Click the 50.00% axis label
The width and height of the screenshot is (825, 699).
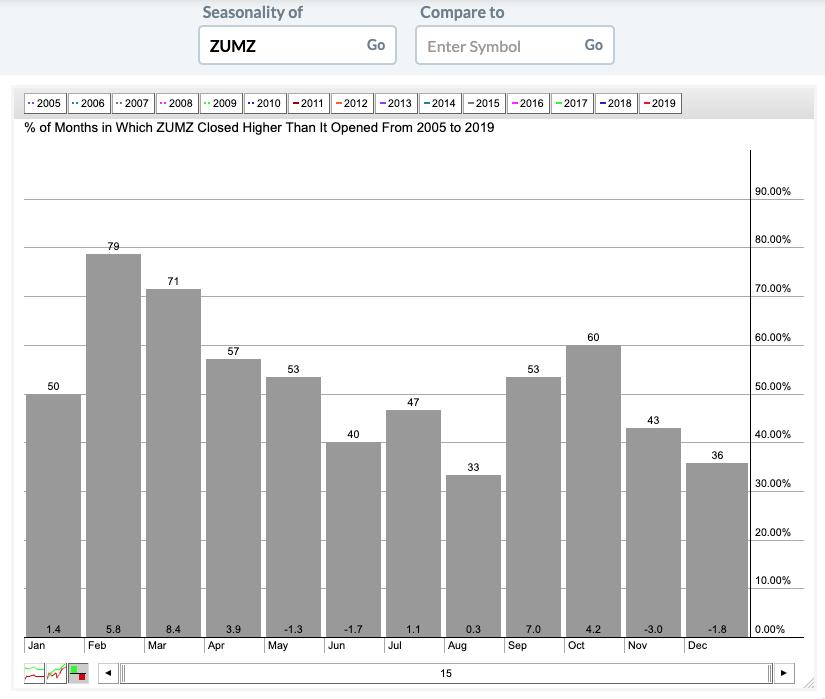coord(772,387)
